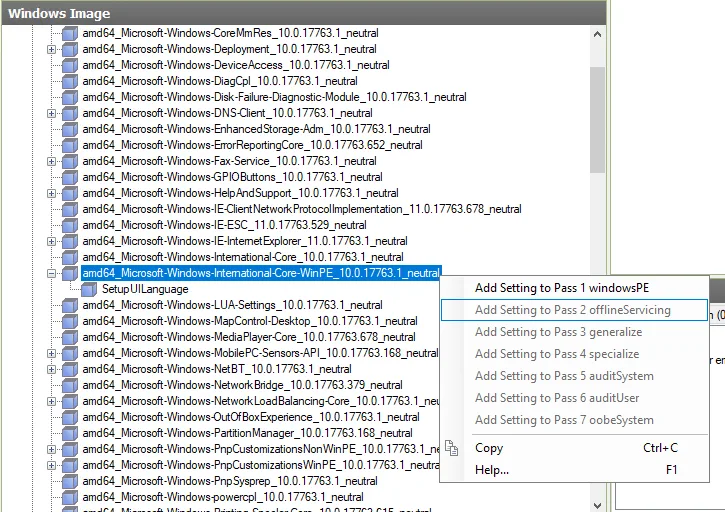Image resolution: width=725 pixels, height=512 pixels.
Task: Click the Copy icon in context menu
Action: point(451,448)
